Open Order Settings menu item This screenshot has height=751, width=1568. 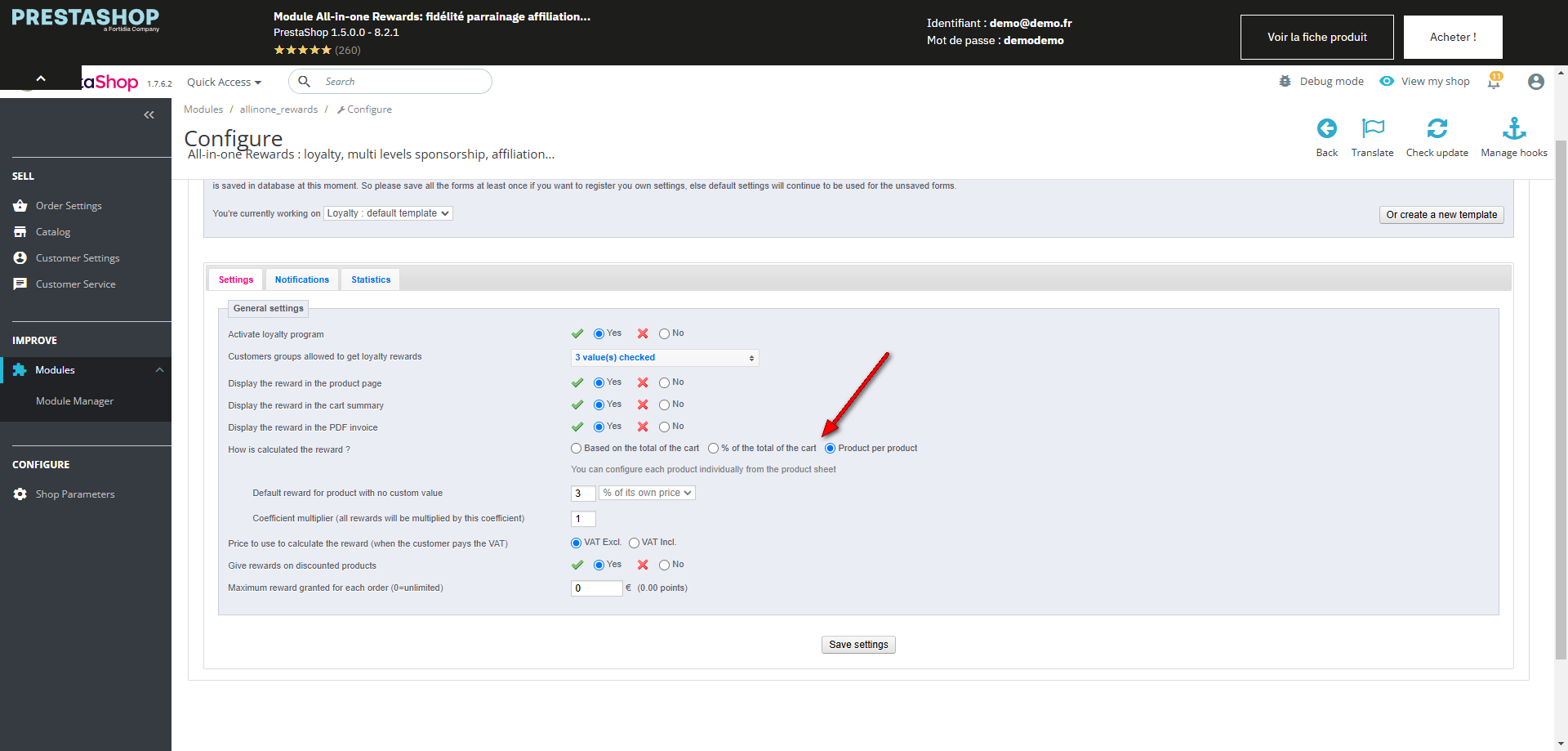click(x=69, y=206)
